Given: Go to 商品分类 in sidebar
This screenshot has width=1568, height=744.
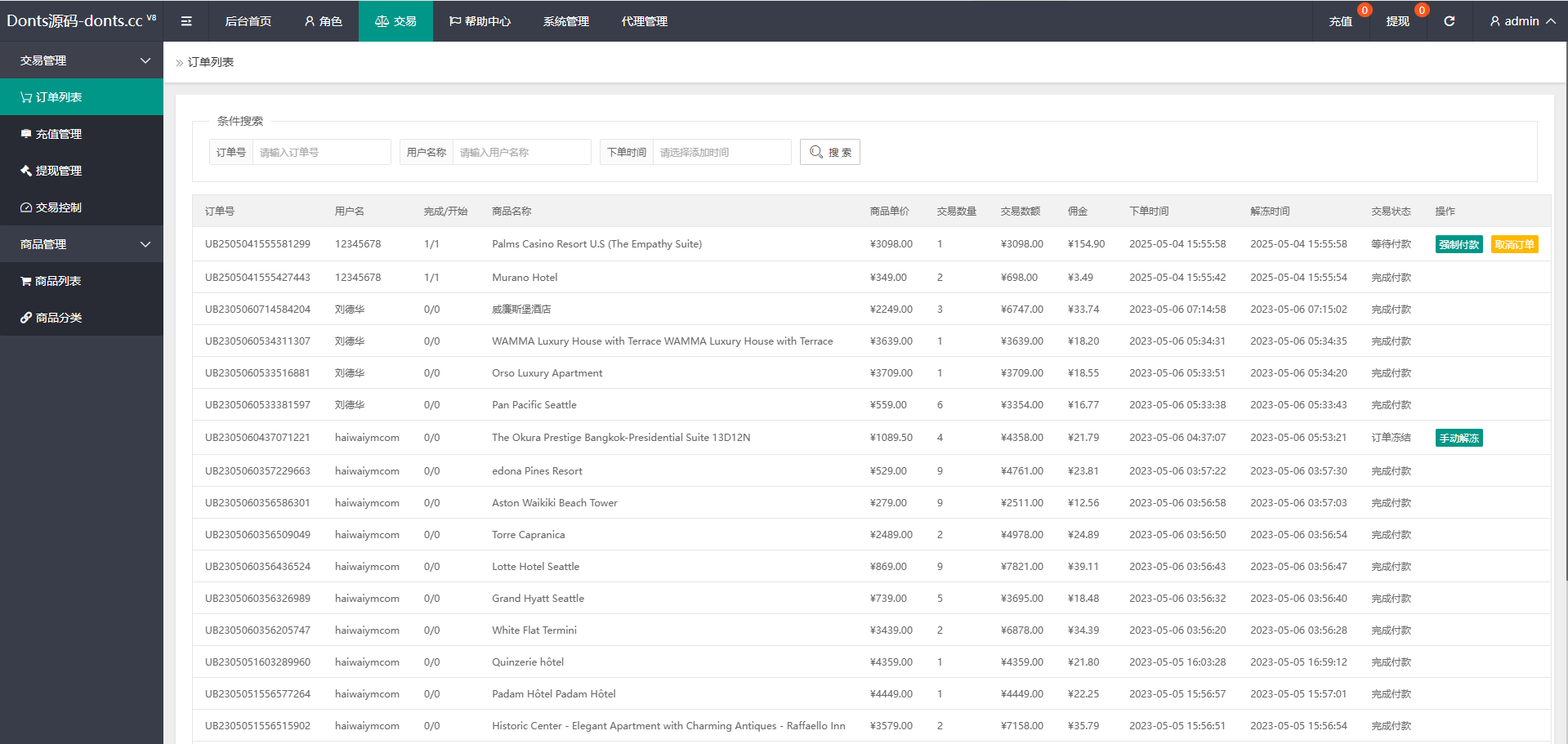Looking at the screenshot, I should 82,318.
